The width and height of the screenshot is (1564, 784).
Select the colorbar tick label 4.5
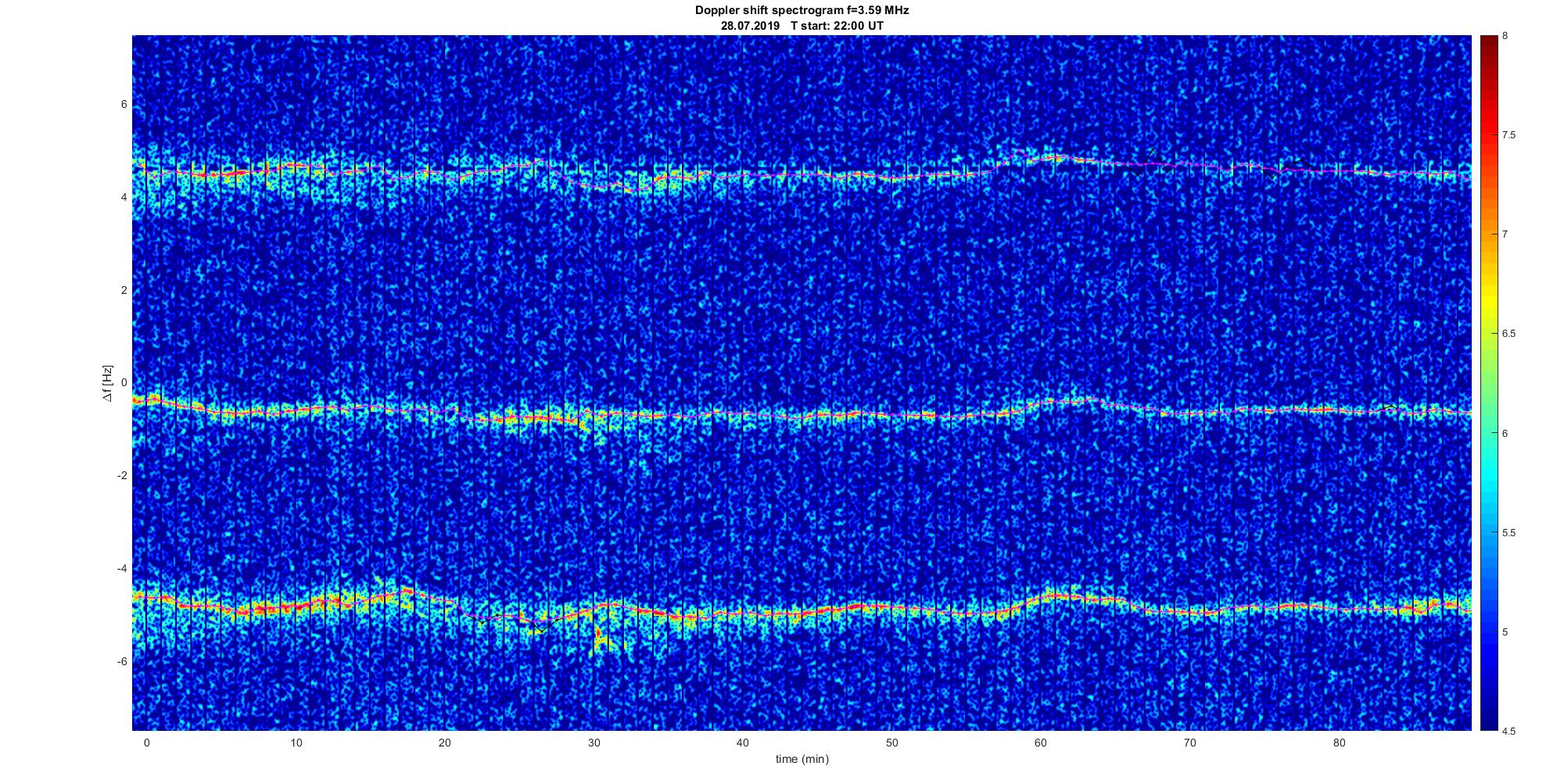1509,732
